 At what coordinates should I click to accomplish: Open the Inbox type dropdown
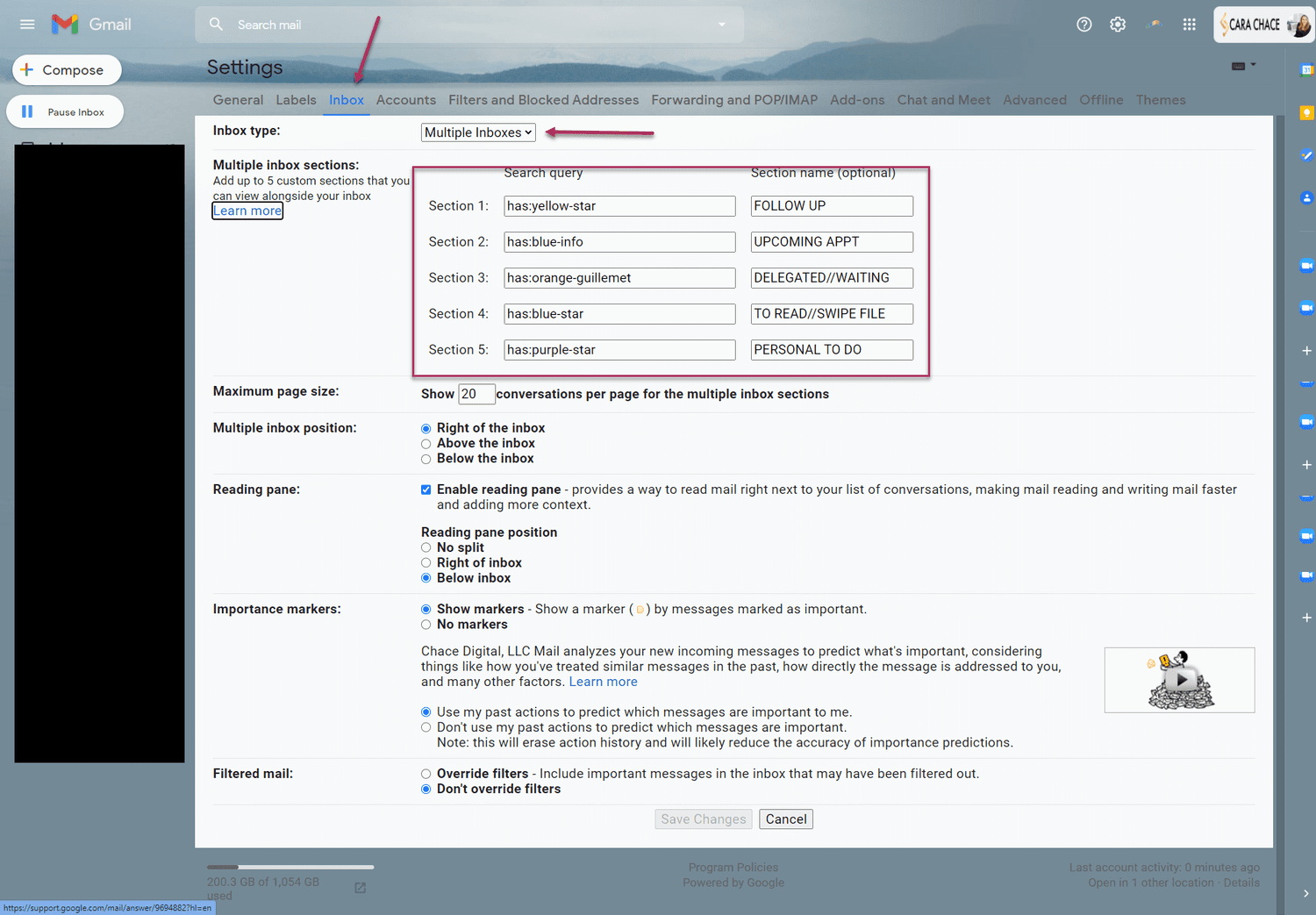point(477,132)
